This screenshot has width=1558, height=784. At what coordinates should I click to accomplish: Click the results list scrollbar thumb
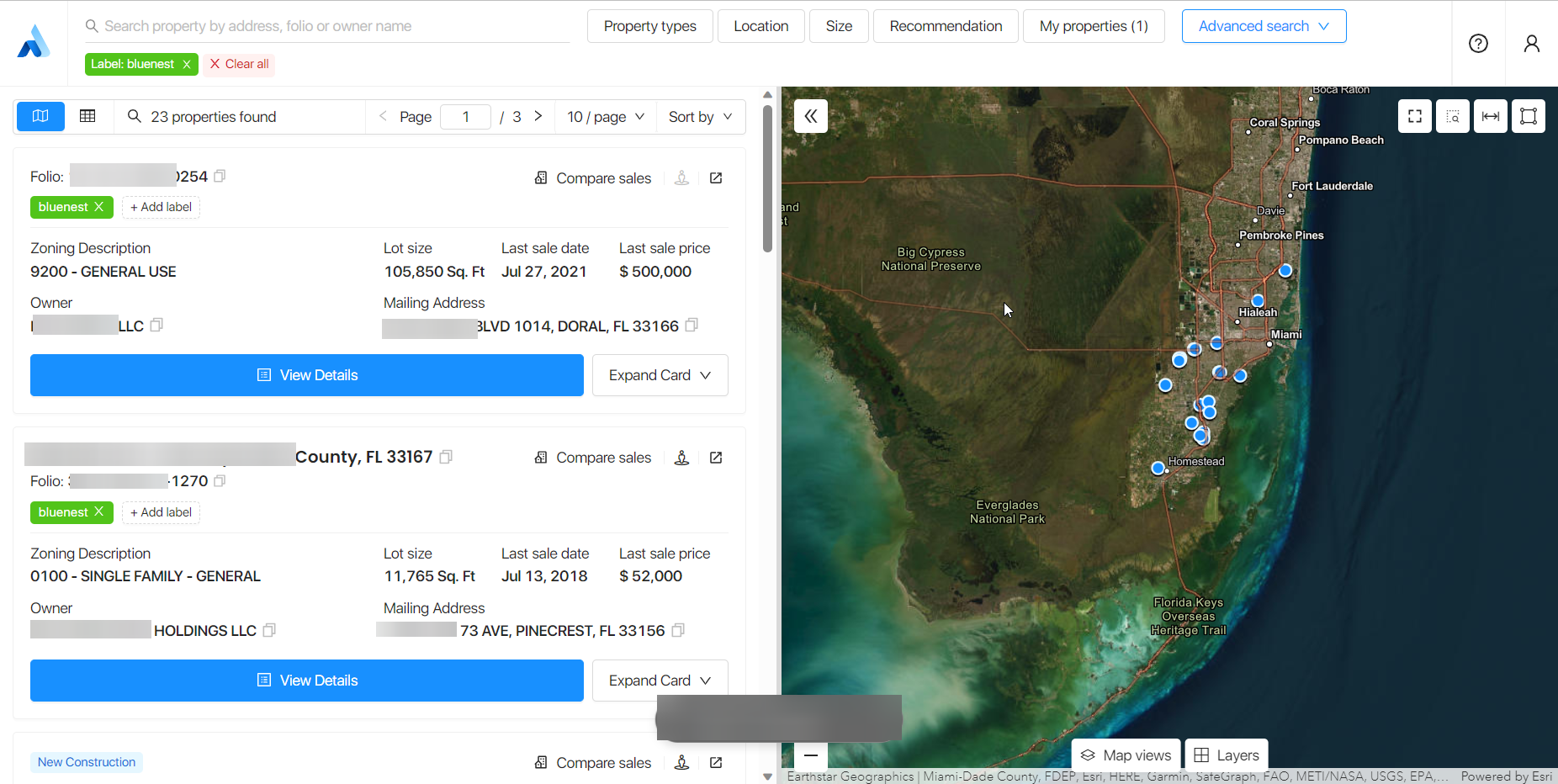pyautogui.click(x=767, y=178)
